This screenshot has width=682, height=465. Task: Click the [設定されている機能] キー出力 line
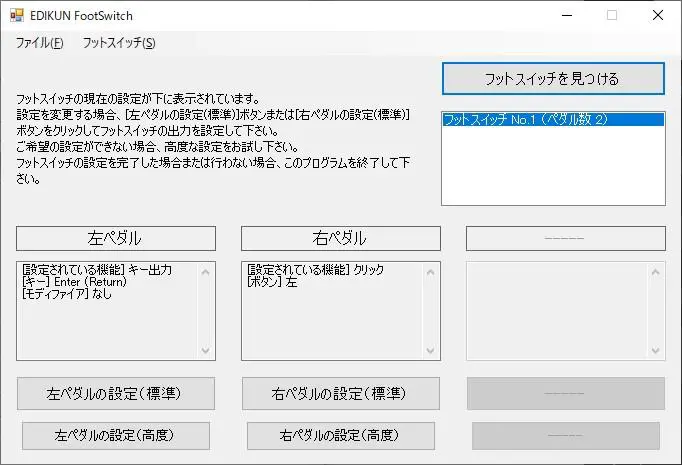(x=97, y=270)
